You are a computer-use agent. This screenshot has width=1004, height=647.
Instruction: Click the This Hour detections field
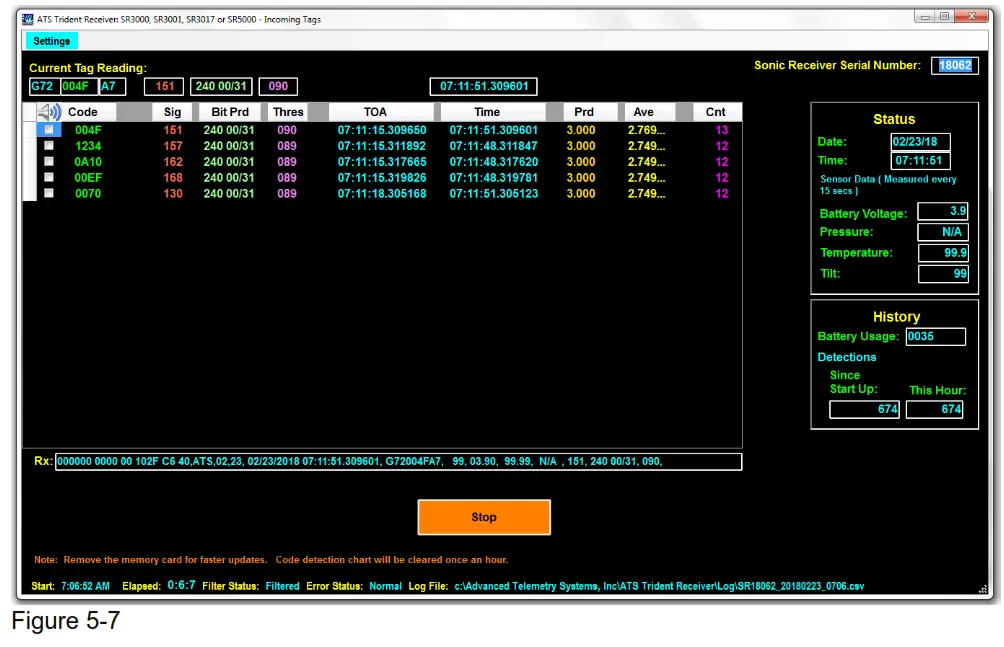pos(935,409)
